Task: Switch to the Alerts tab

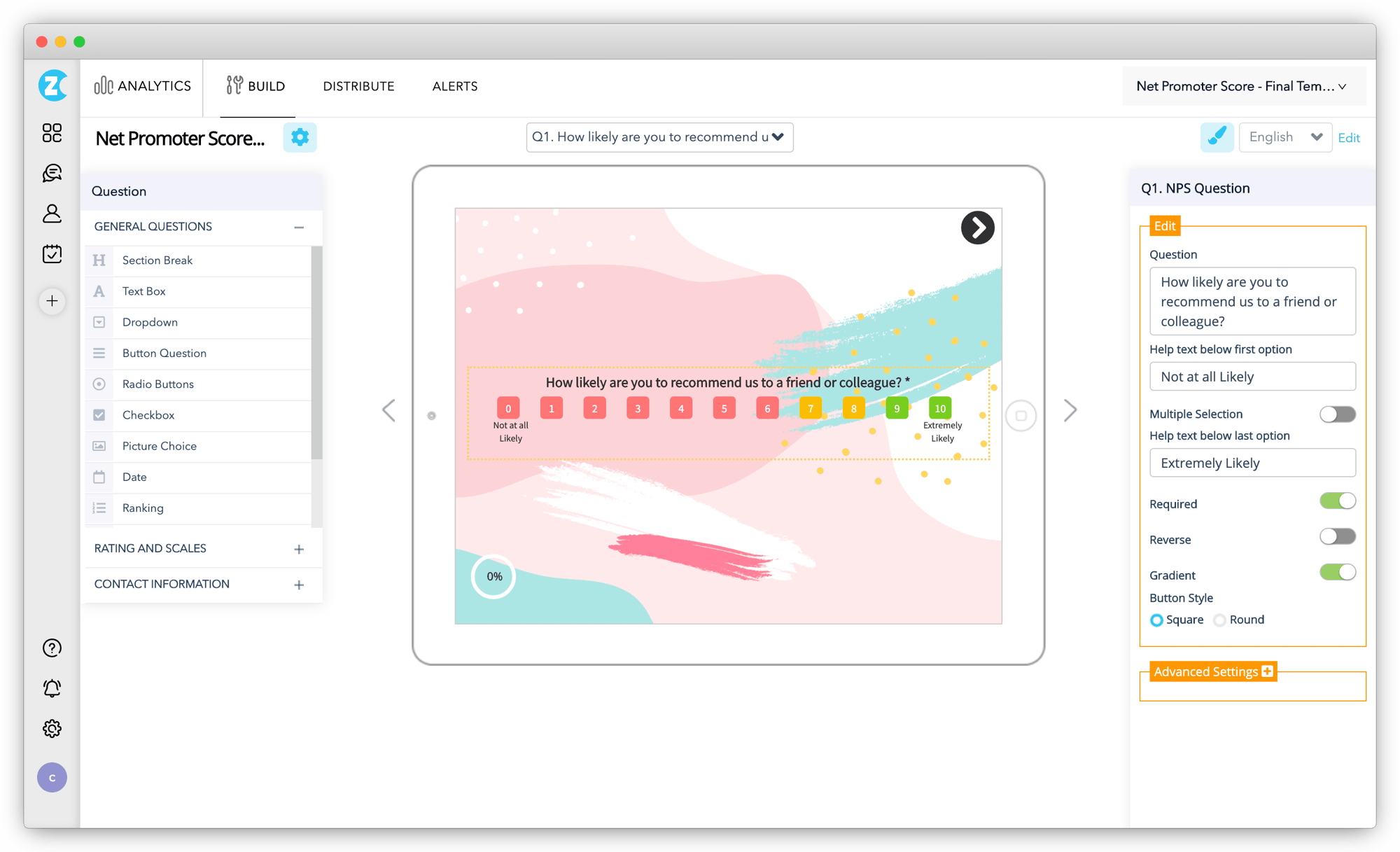Action: [x=455, y=85]
